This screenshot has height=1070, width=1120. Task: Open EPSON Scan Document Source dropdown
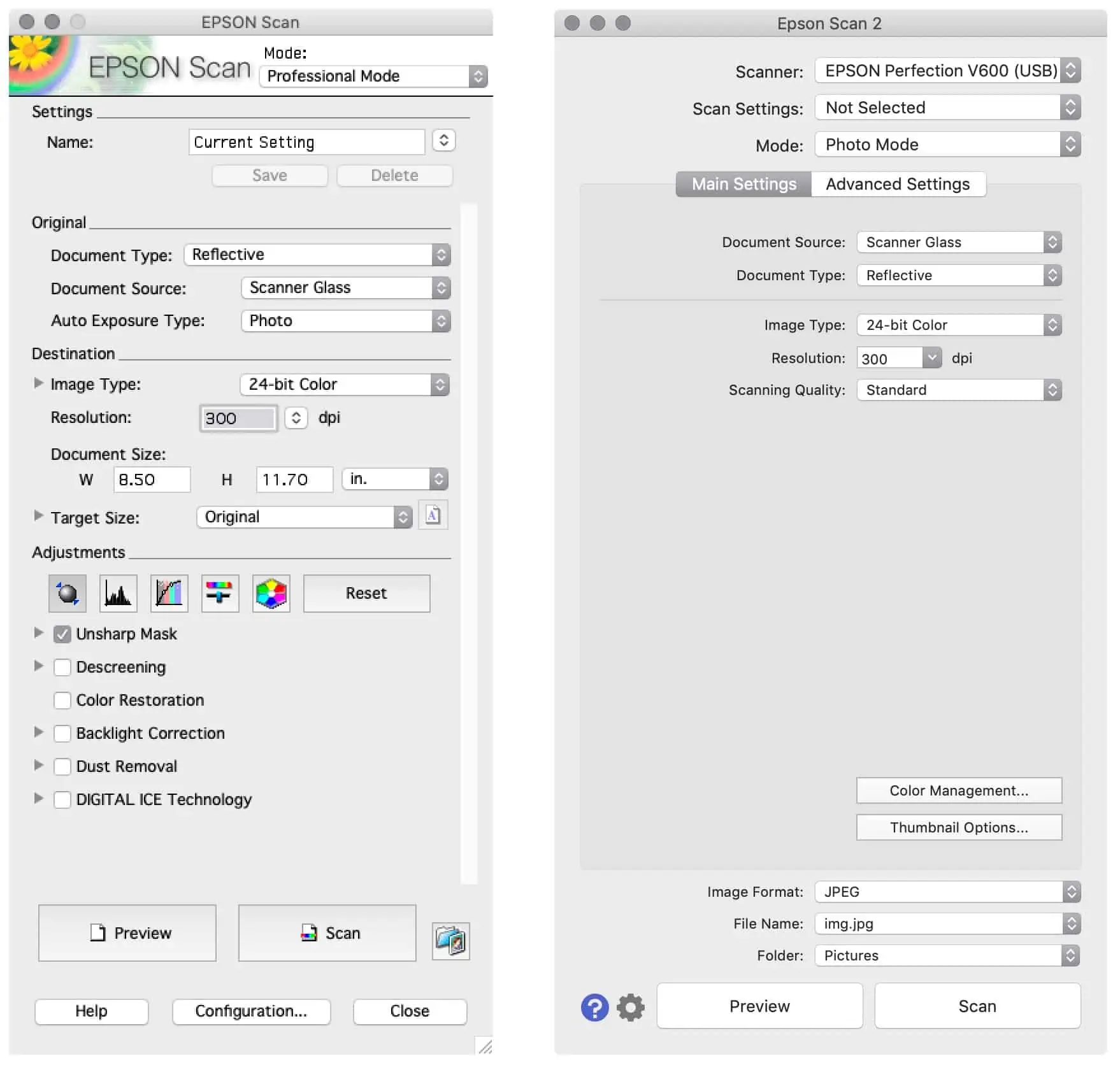[346, 288]
